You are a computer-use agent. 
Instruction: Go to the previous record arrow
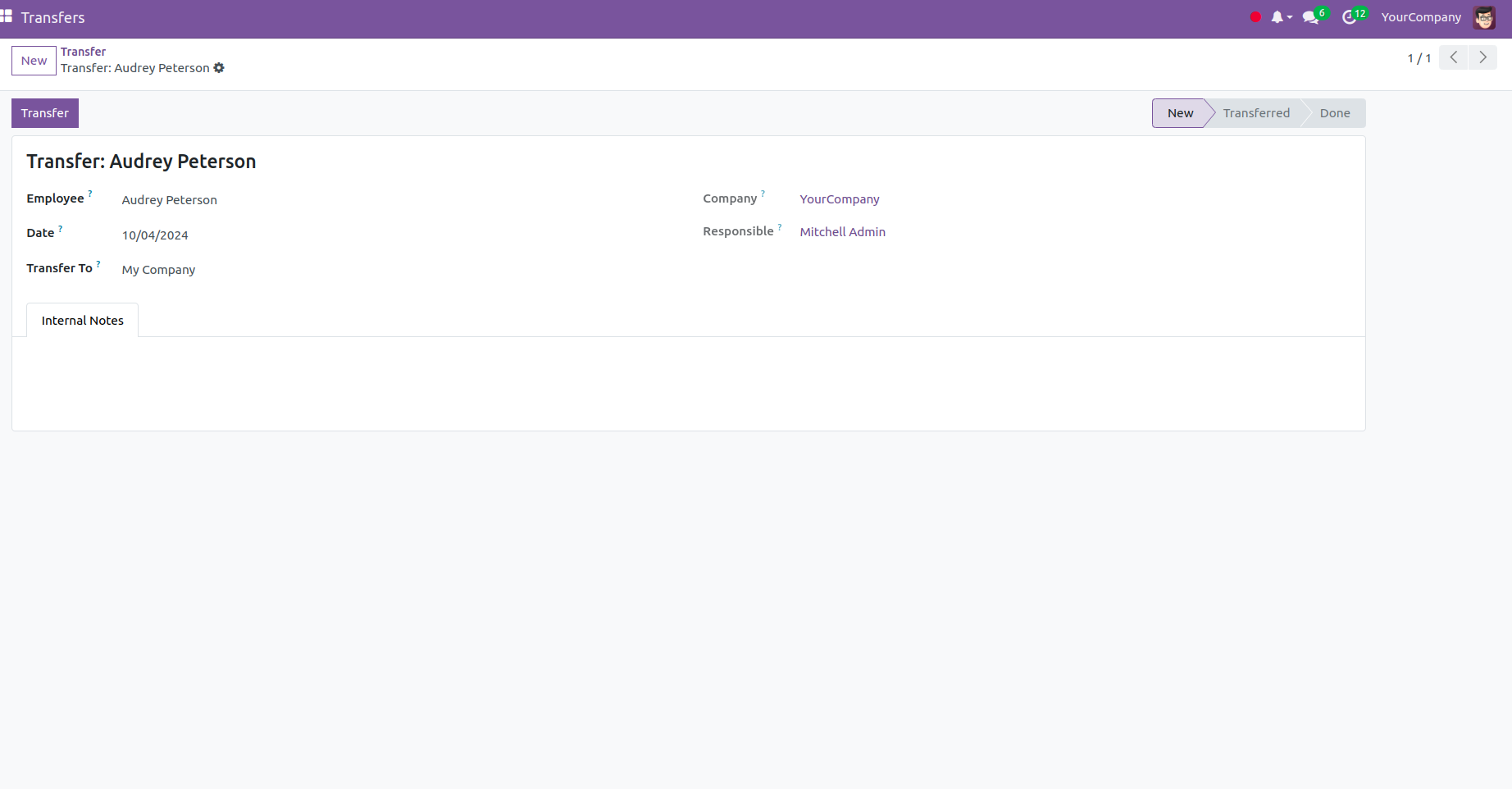pos(1453,57)
